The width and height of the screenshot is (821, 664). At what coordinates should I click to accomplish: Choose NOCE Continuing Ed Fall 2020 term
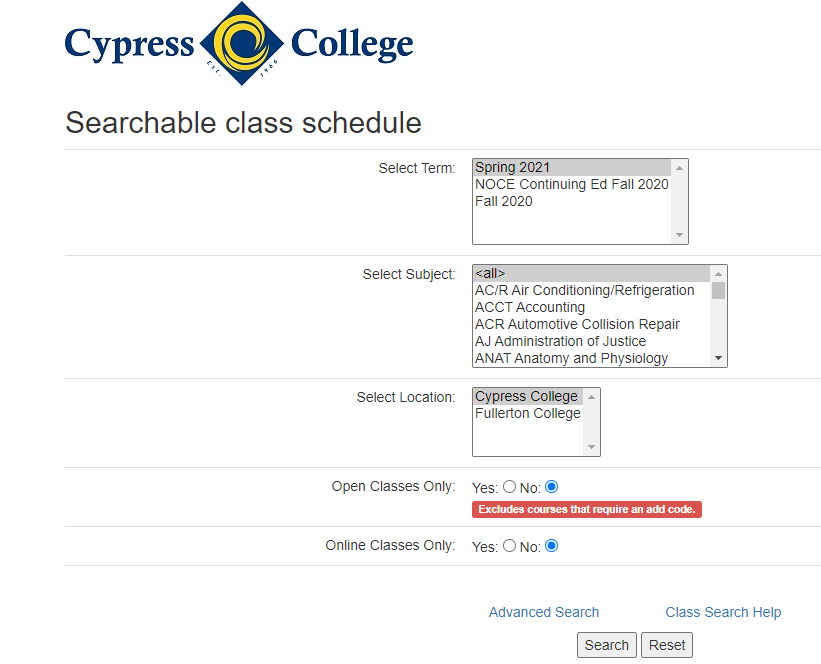coord(571,184)
